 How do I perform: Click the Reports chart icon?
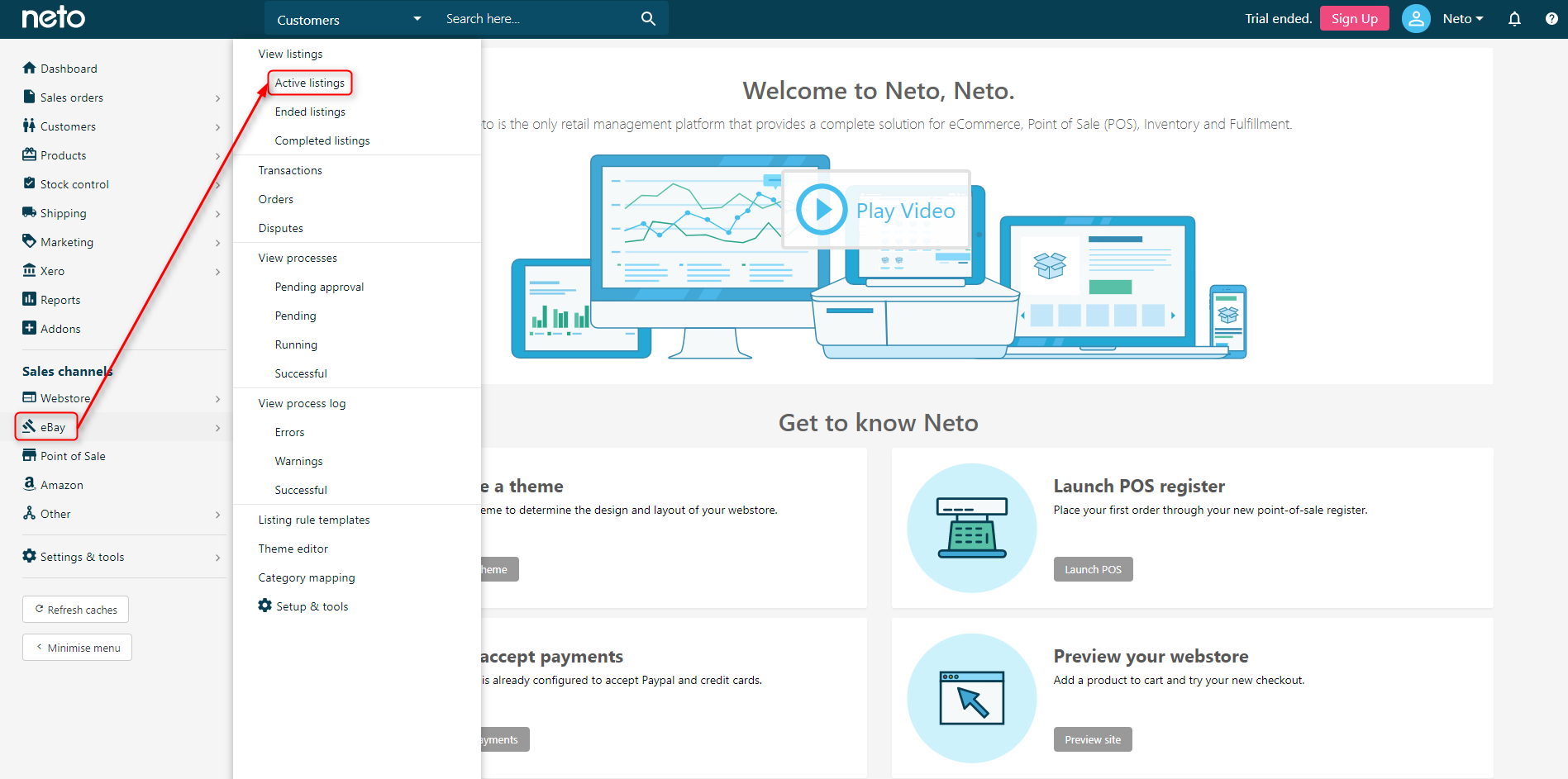tap(30, 299)
